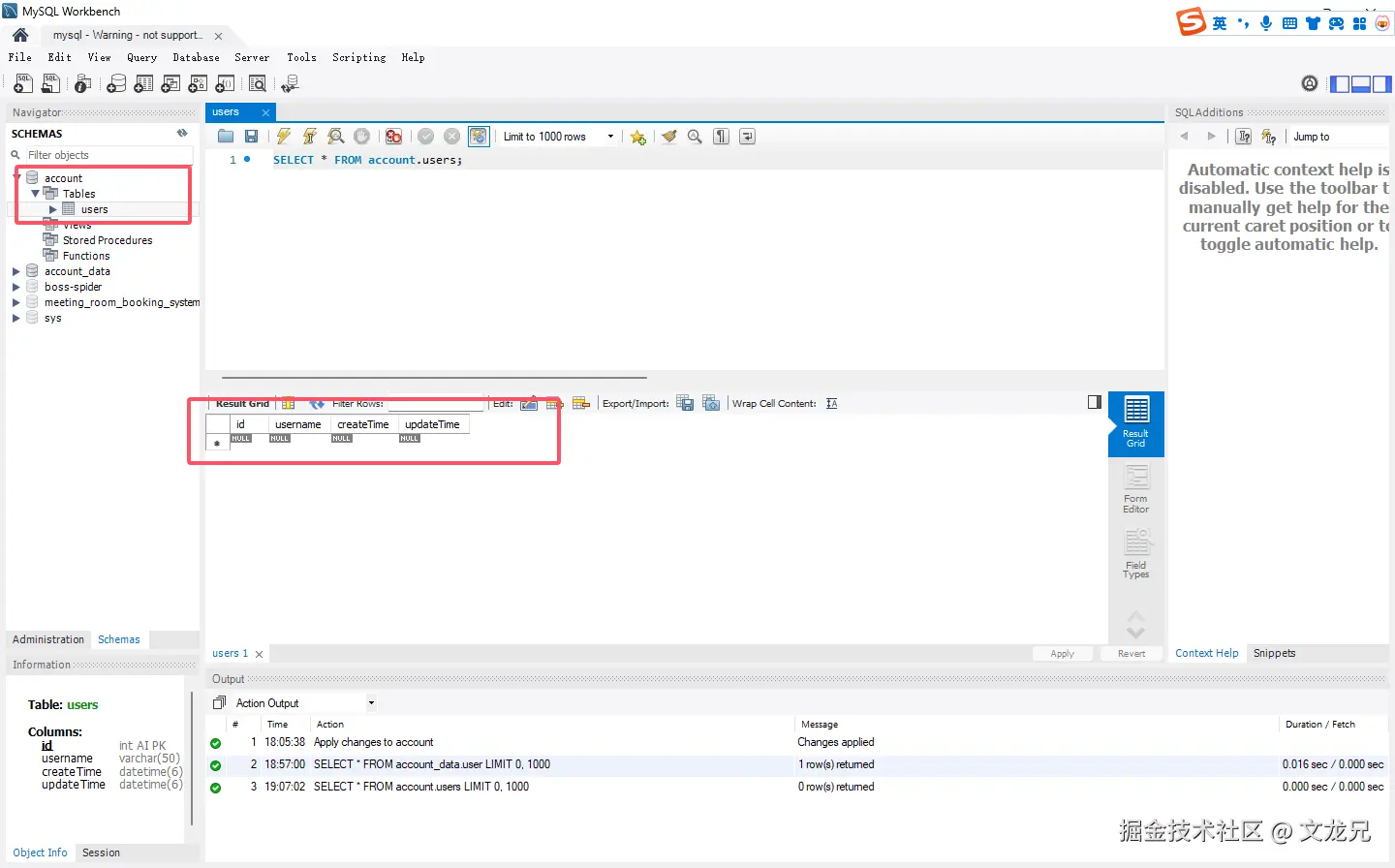Switch to the Session tab
1395x868 pixels.
[101, 852]
